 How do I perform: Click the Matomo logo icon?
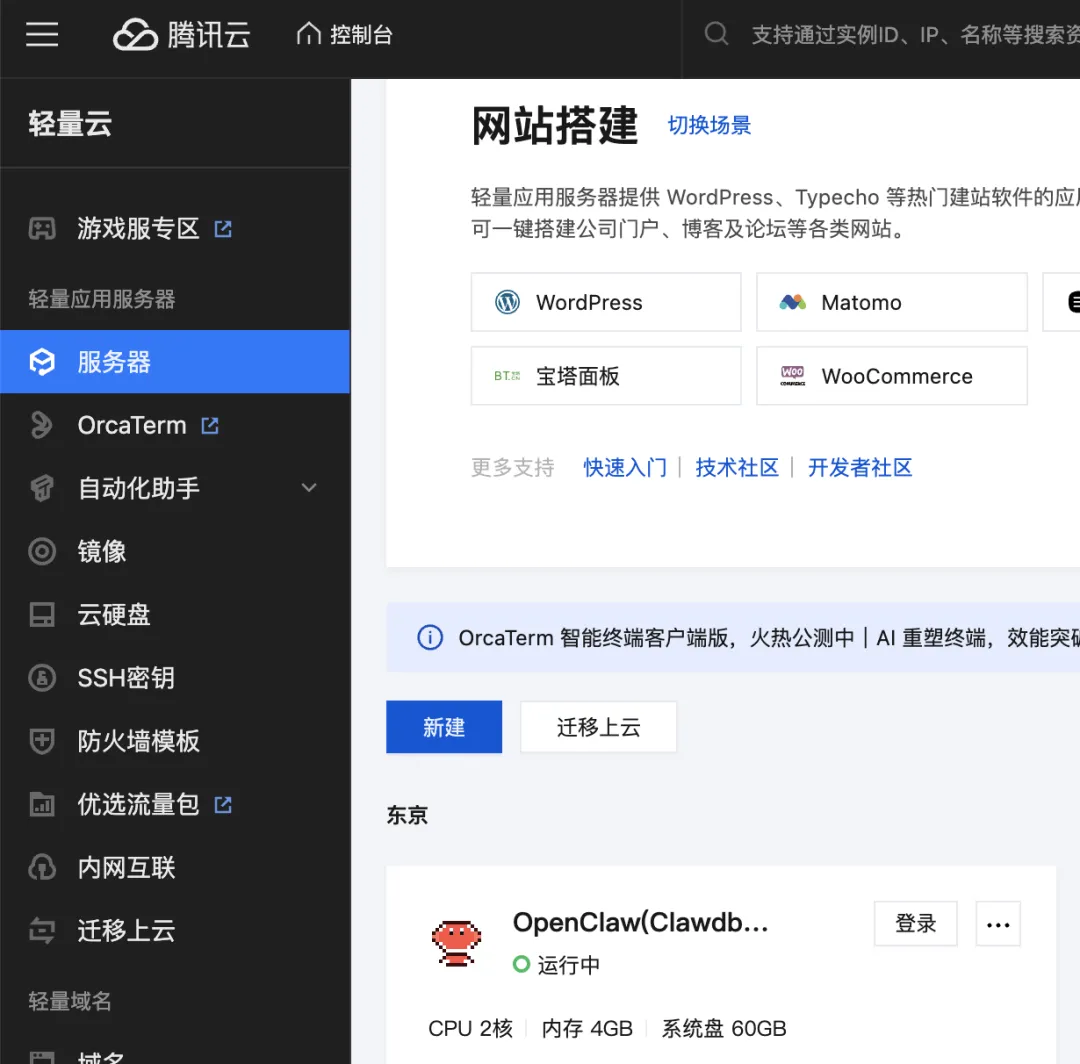(793, 302)
